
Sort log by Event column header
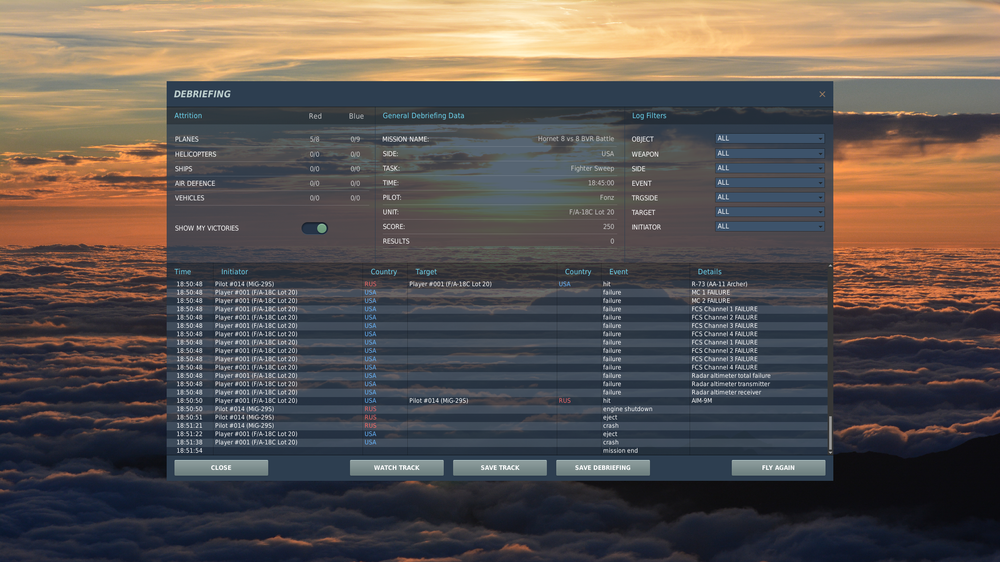point(619,272)
